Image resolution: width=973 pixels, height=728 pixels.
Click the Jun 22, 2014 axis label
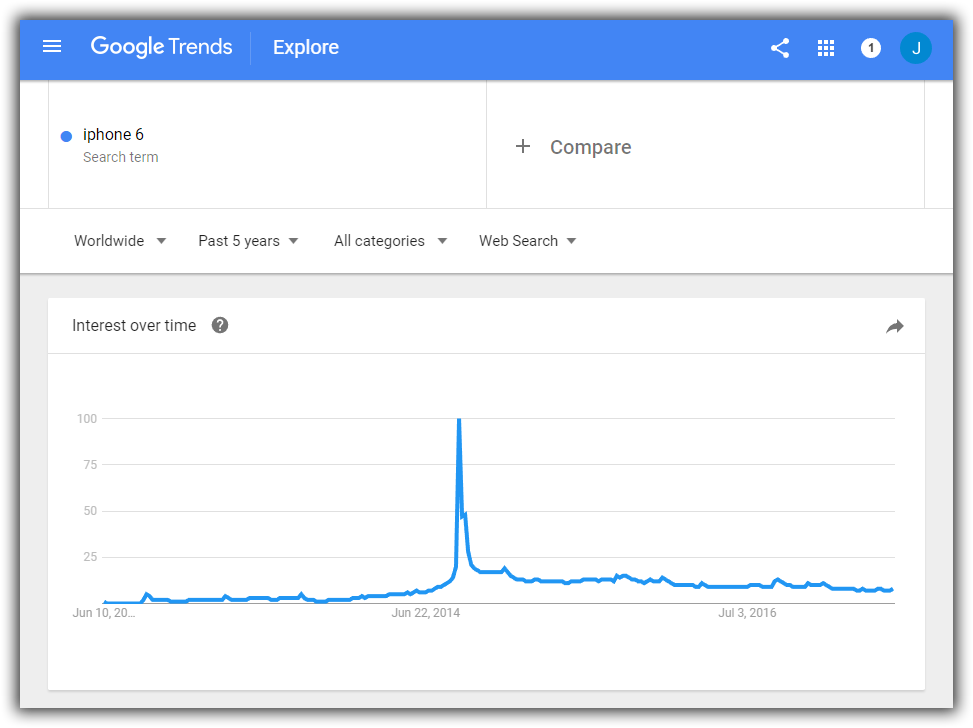pos(426,613)
